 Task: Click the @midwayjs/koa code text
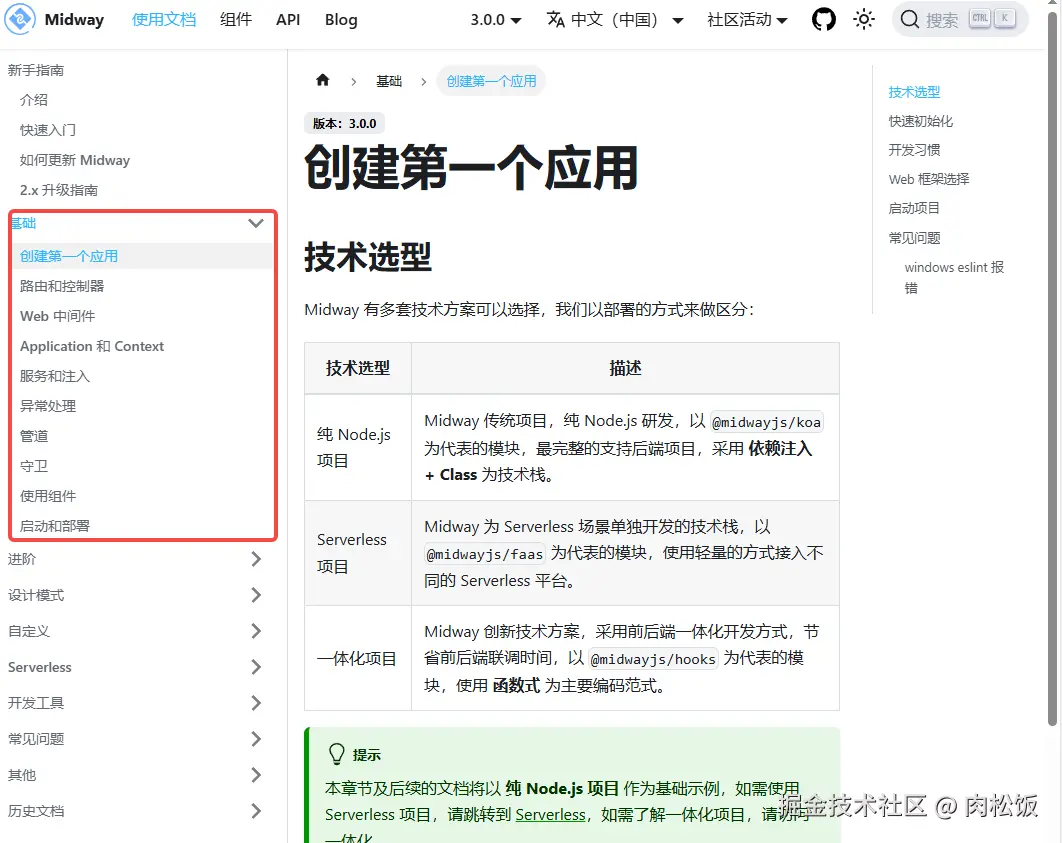766,423
